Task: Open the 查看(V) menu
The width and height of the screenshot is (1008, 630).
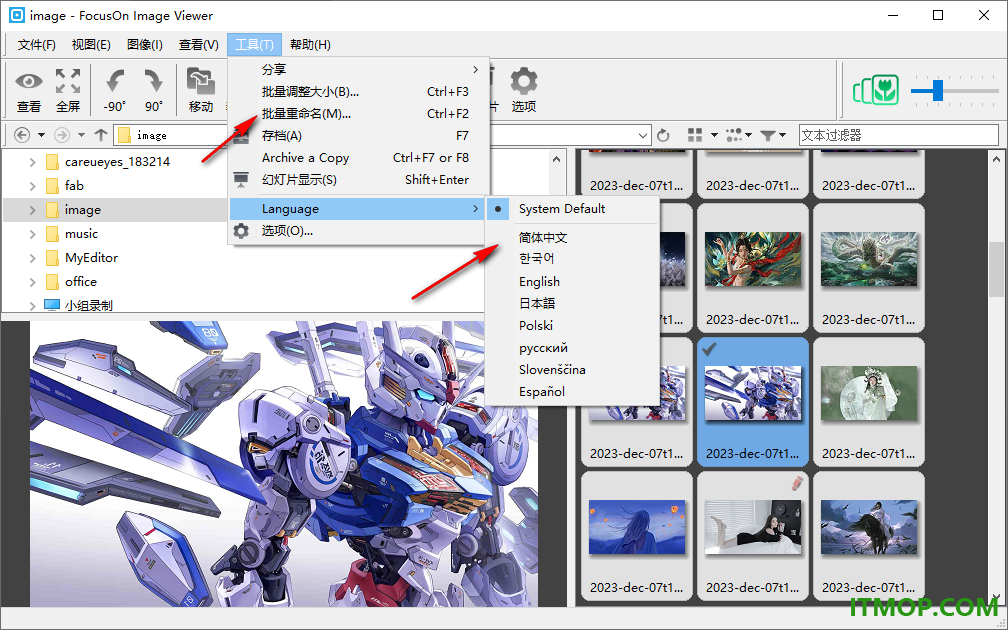Action: [x=199, y=44]
